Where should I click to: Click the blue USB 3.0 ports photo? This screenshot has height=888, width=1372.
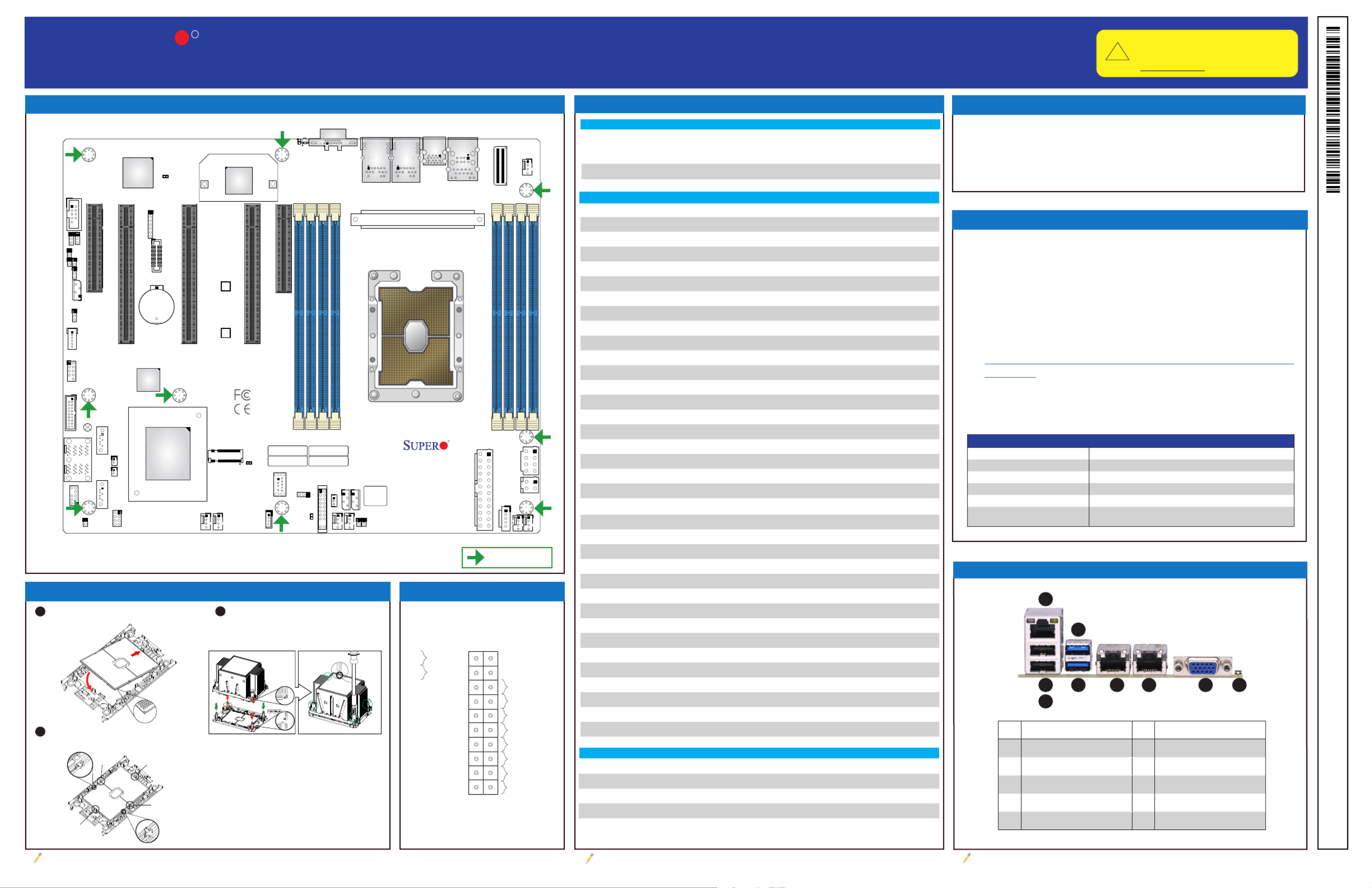click(x=1078, y=656)
